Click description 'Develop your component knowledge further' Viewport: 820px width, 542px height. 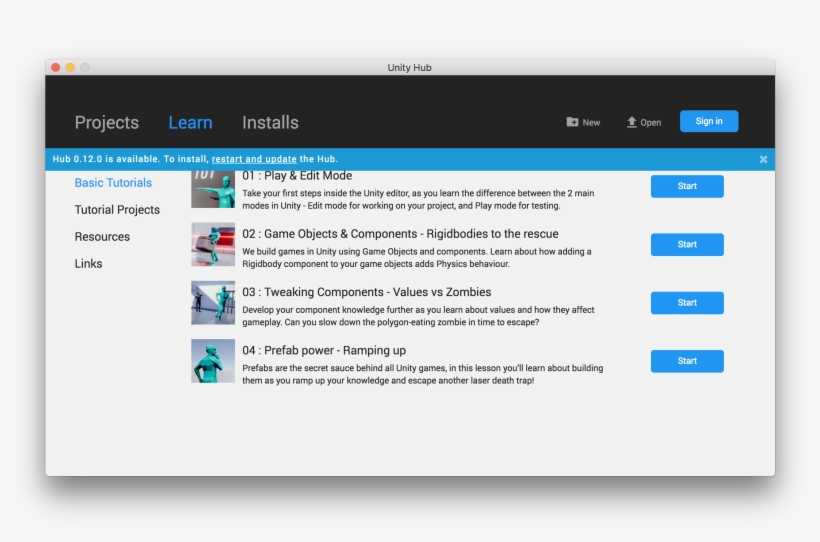click(418, 316)
